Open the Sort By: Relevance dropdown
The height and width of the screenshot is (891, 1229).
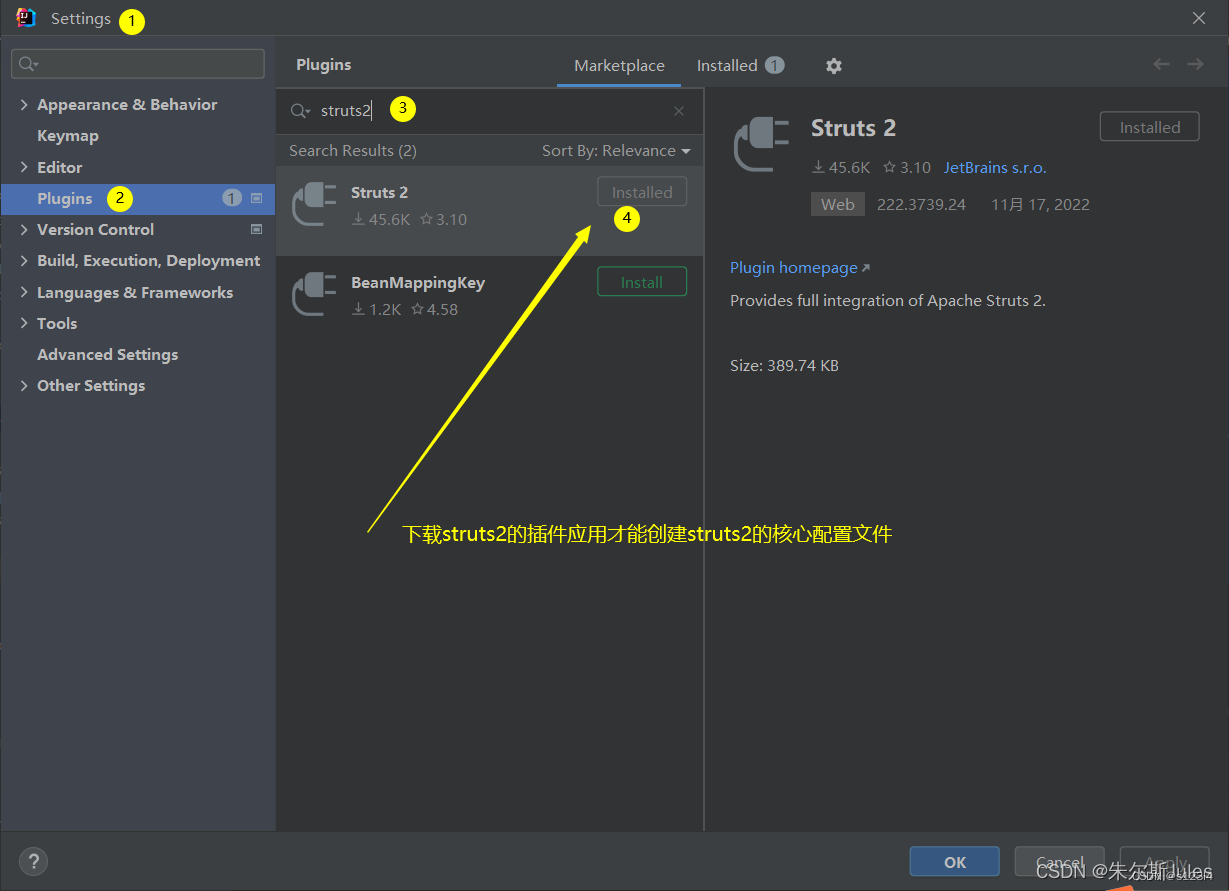(x=616, y=151)
